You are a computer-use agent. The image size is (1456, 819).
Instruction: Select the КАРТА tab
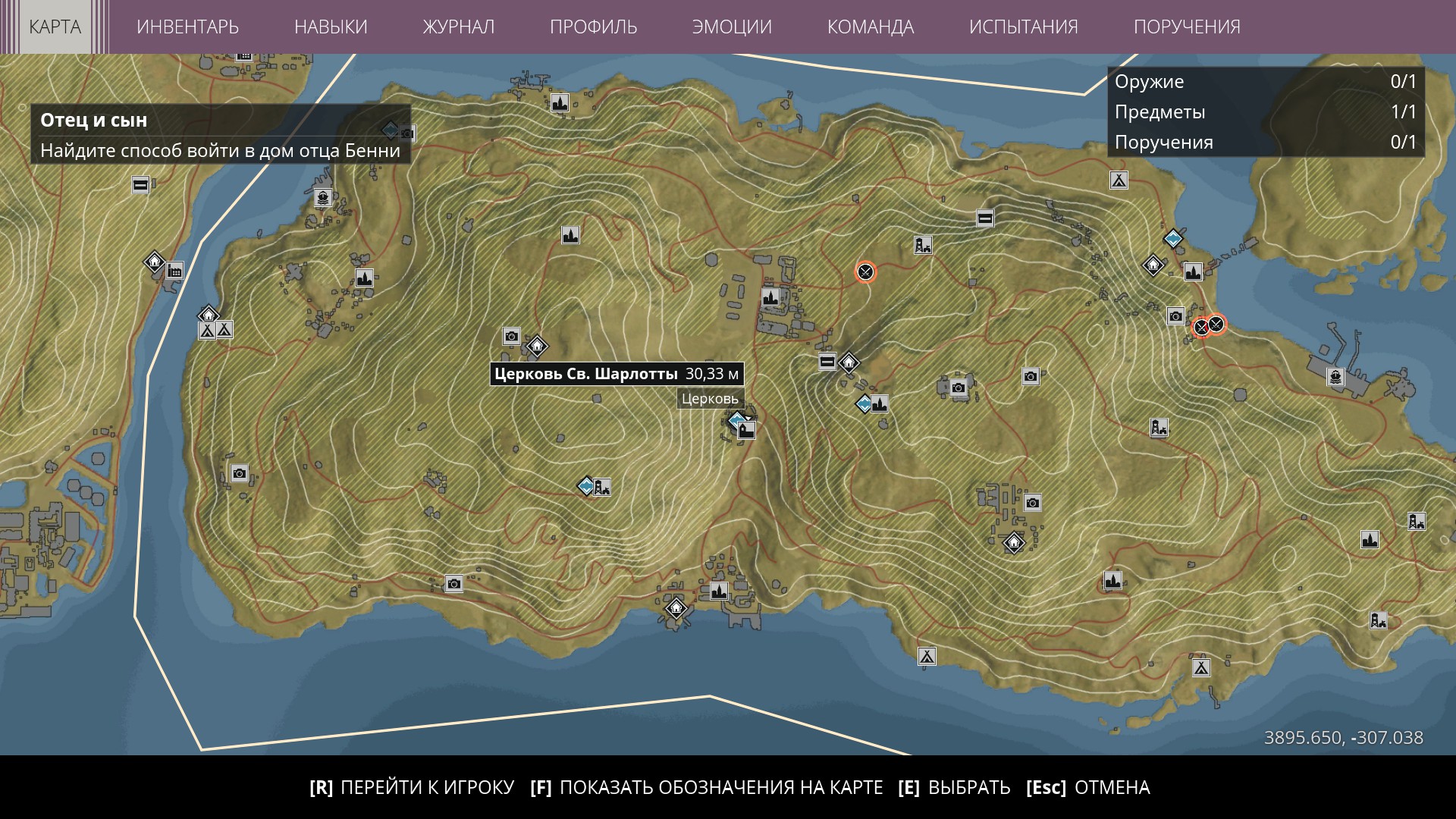[55, 27]
